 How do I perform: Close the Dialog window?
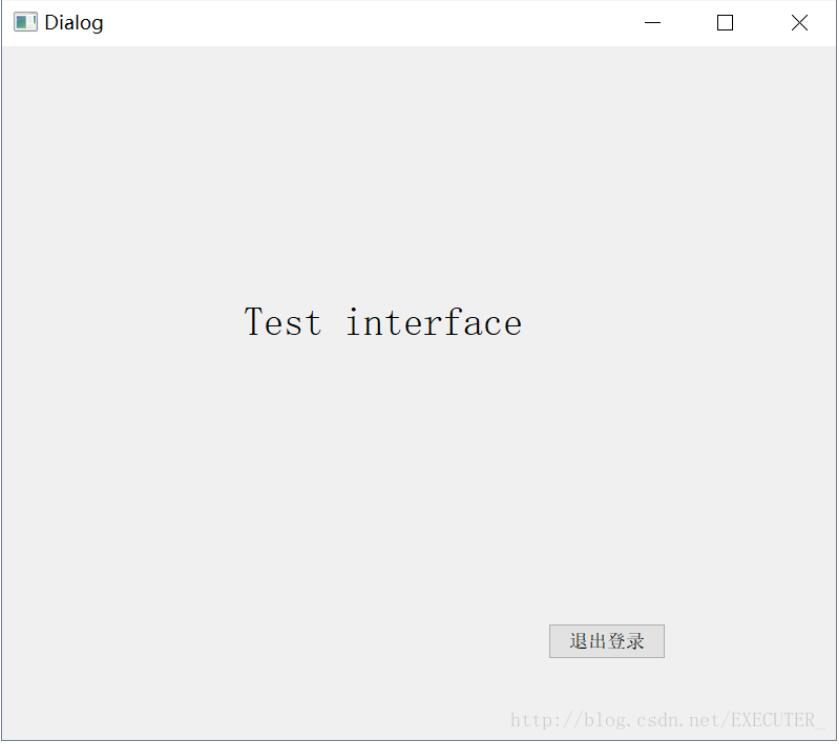[x=799, y=23]
